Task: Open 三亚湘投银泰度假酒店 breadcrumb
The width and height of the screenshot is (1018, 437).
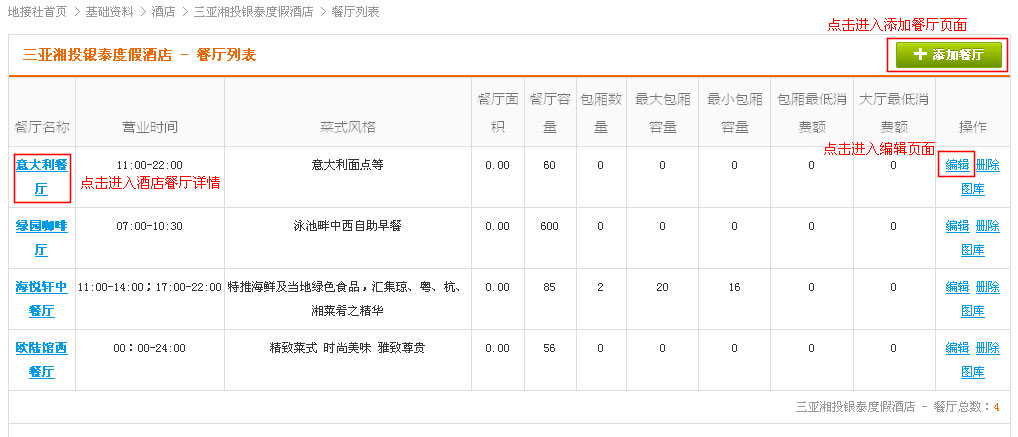Action: (253, 11)
